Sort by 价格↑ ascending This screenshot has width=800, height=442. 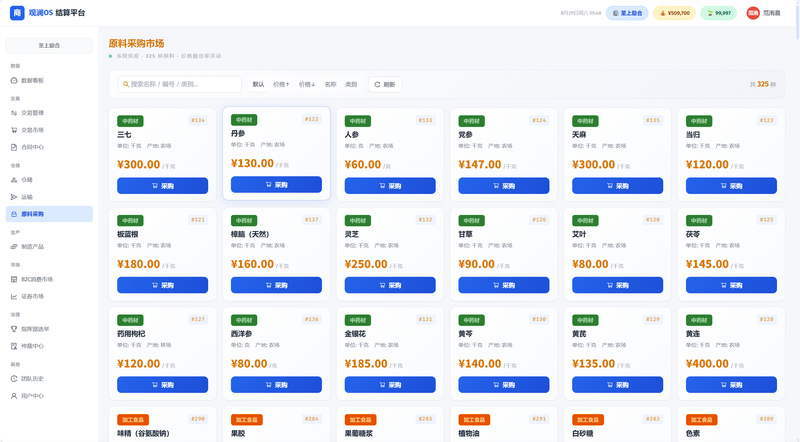click(x=281, y=84)
